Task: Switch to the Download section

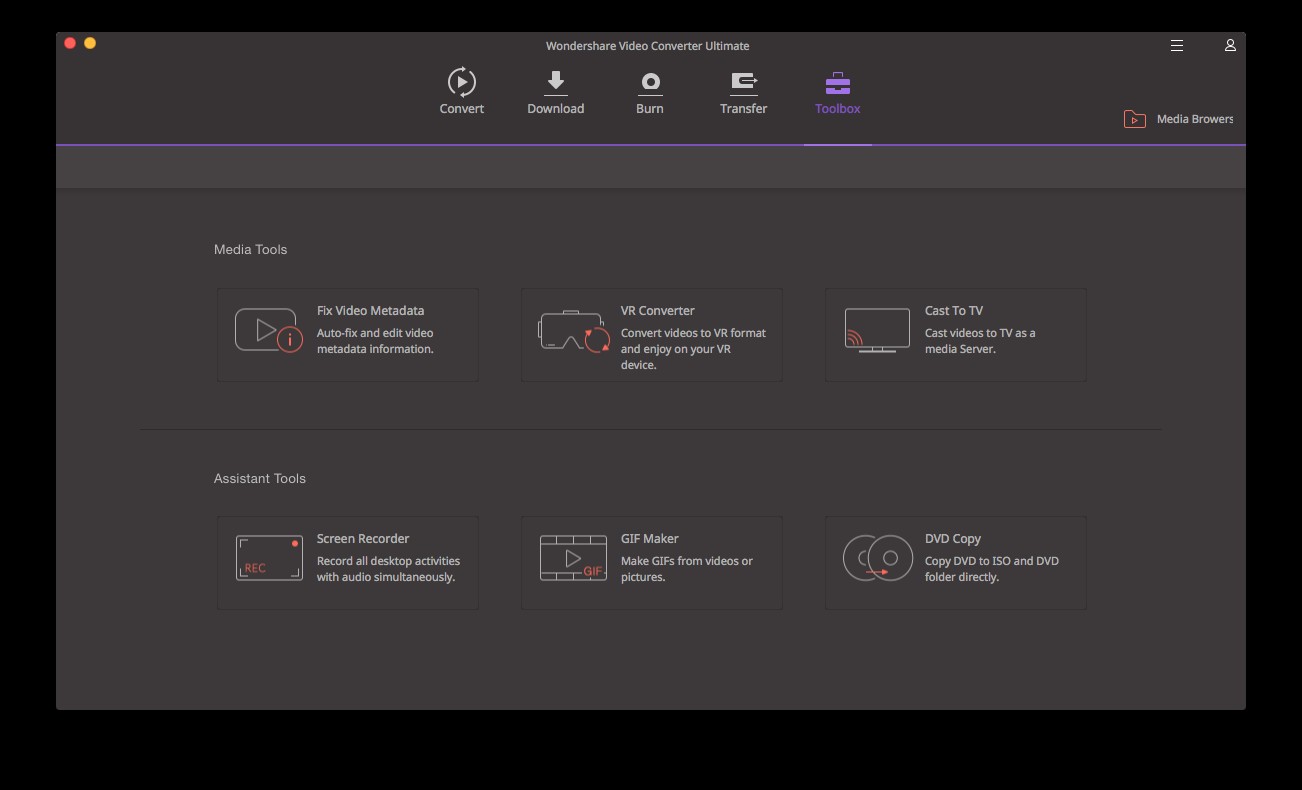Action: pos(555,82)
